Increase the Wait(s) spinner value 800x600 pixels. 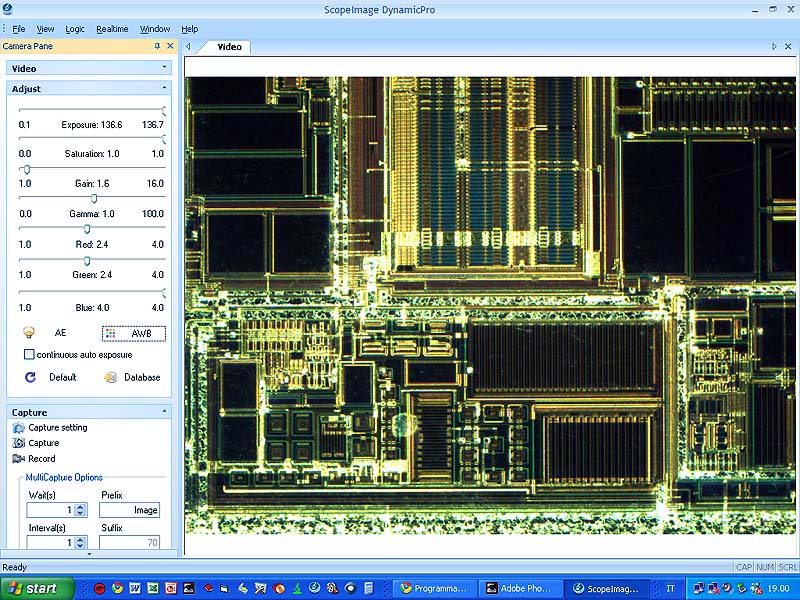[81, 507]
